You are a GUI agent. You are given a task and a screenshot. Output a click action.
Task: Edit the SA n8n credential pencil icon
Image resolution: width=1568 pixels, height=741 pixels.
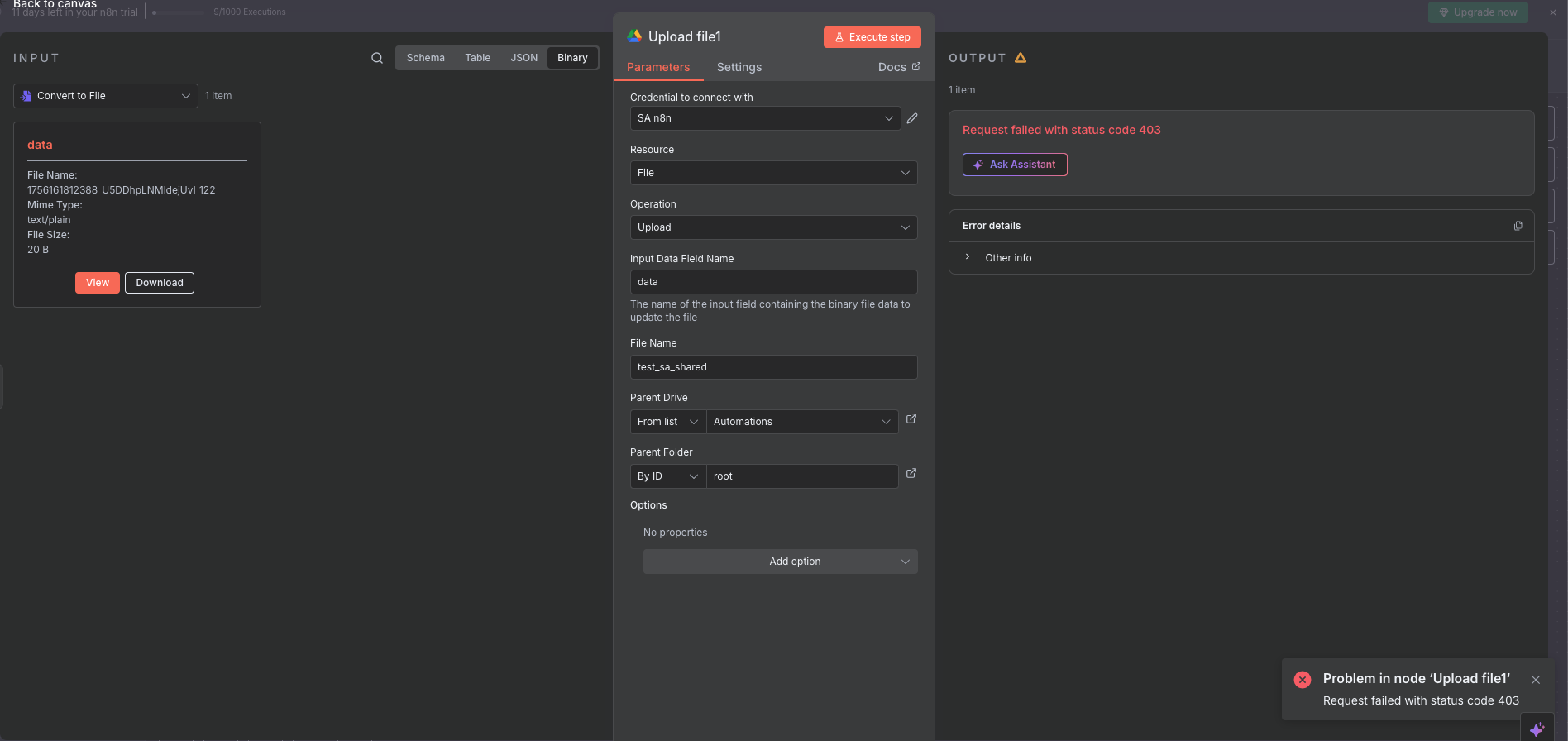click(x=912, y=118)
